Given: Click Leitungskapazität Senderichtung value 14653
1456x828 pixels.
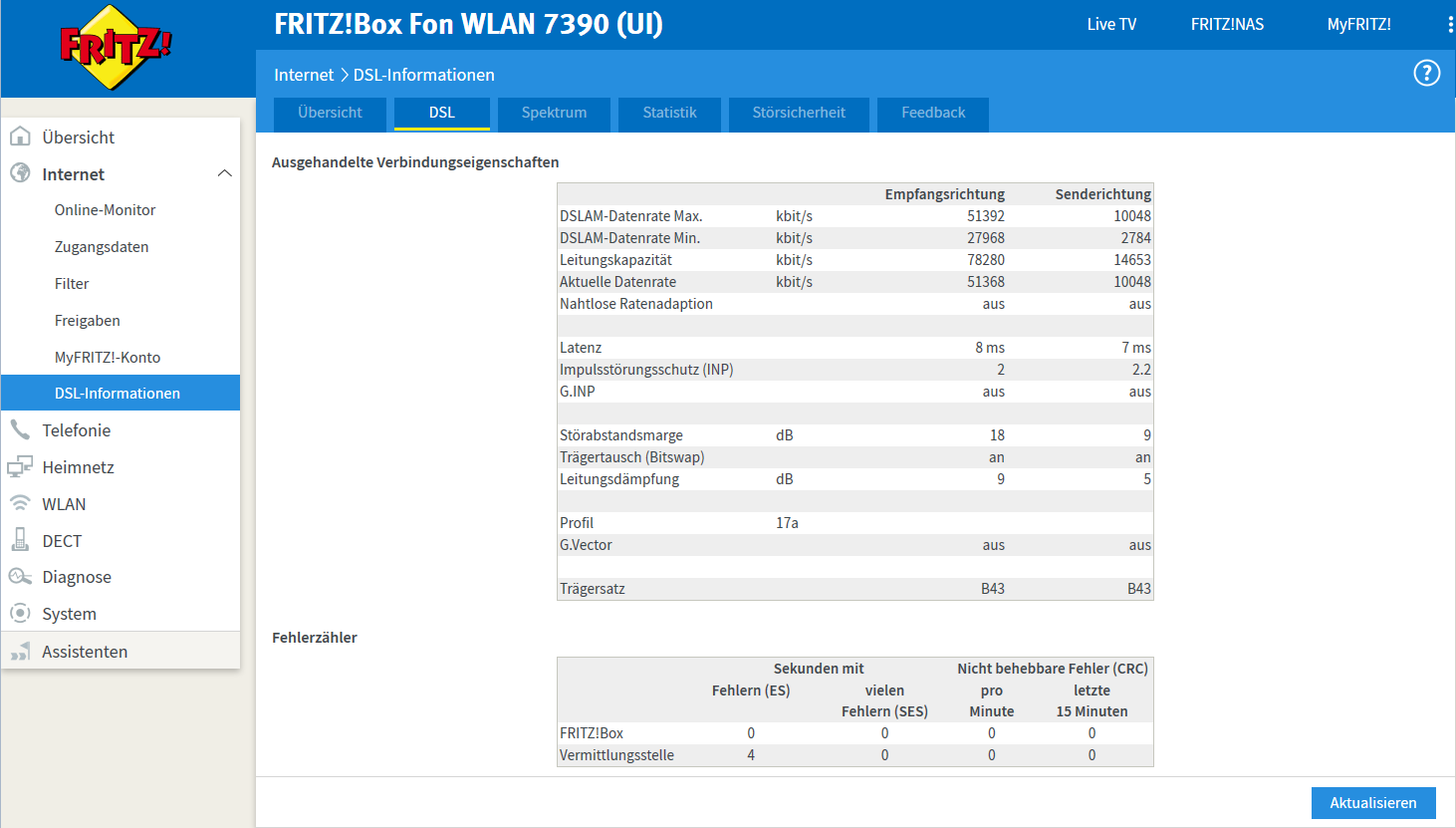Looking at the screenshot, I should 1132,260.
